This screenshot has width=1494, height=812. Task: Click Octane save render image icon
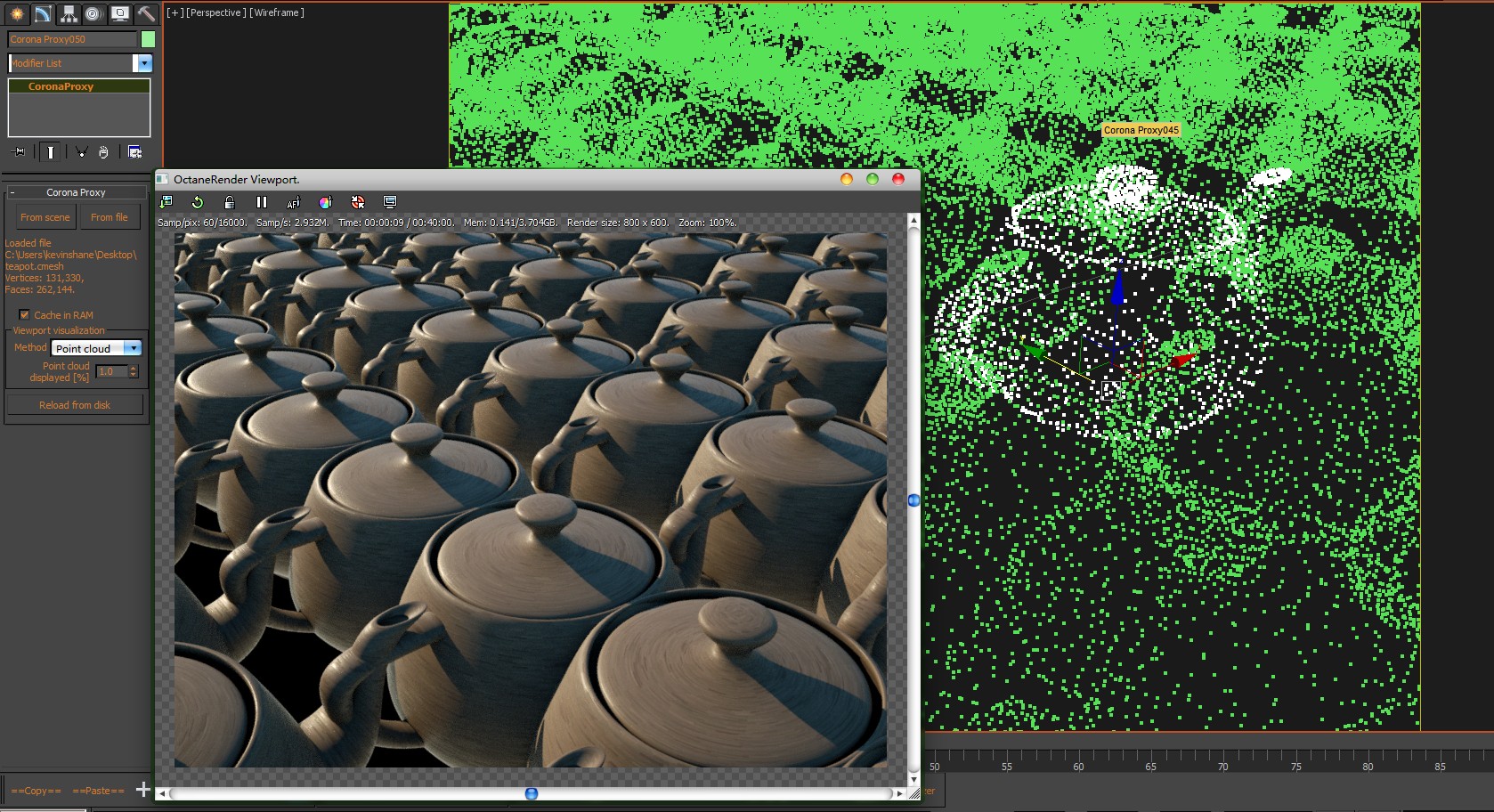point(166,202)
